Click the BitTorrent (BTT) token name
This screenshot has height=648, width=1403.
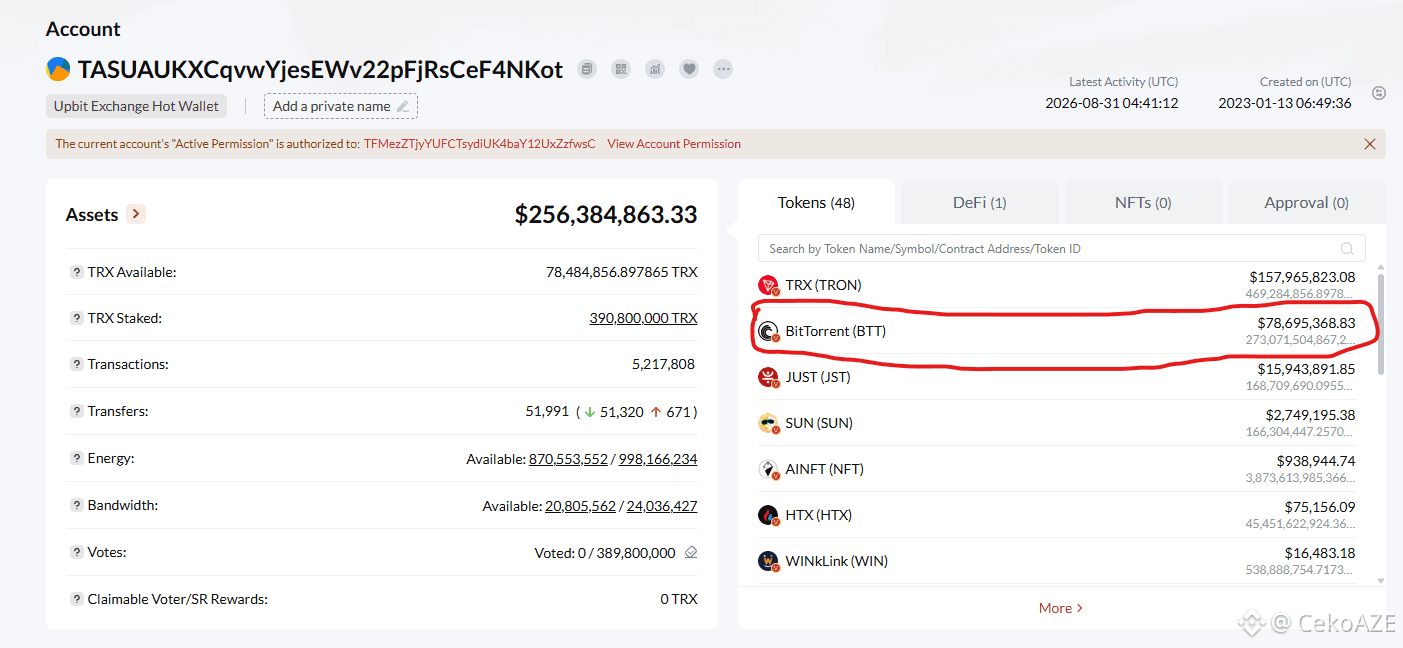pos(836,331)
